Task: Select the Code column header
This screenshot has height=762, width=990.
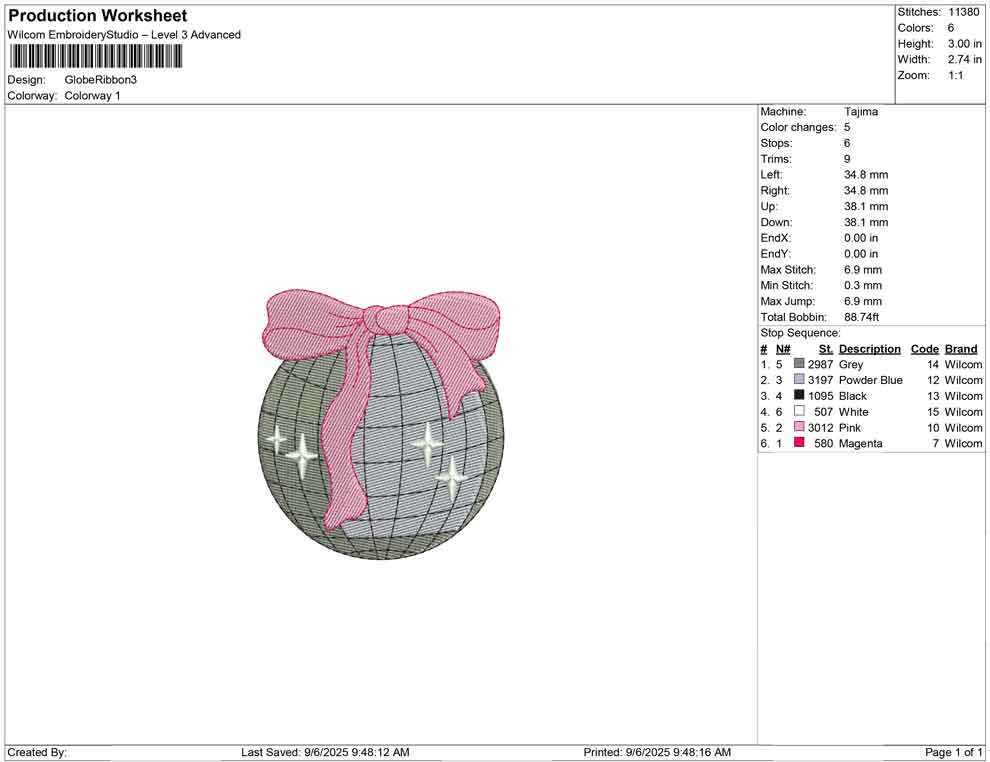Action: coord(924,349)
